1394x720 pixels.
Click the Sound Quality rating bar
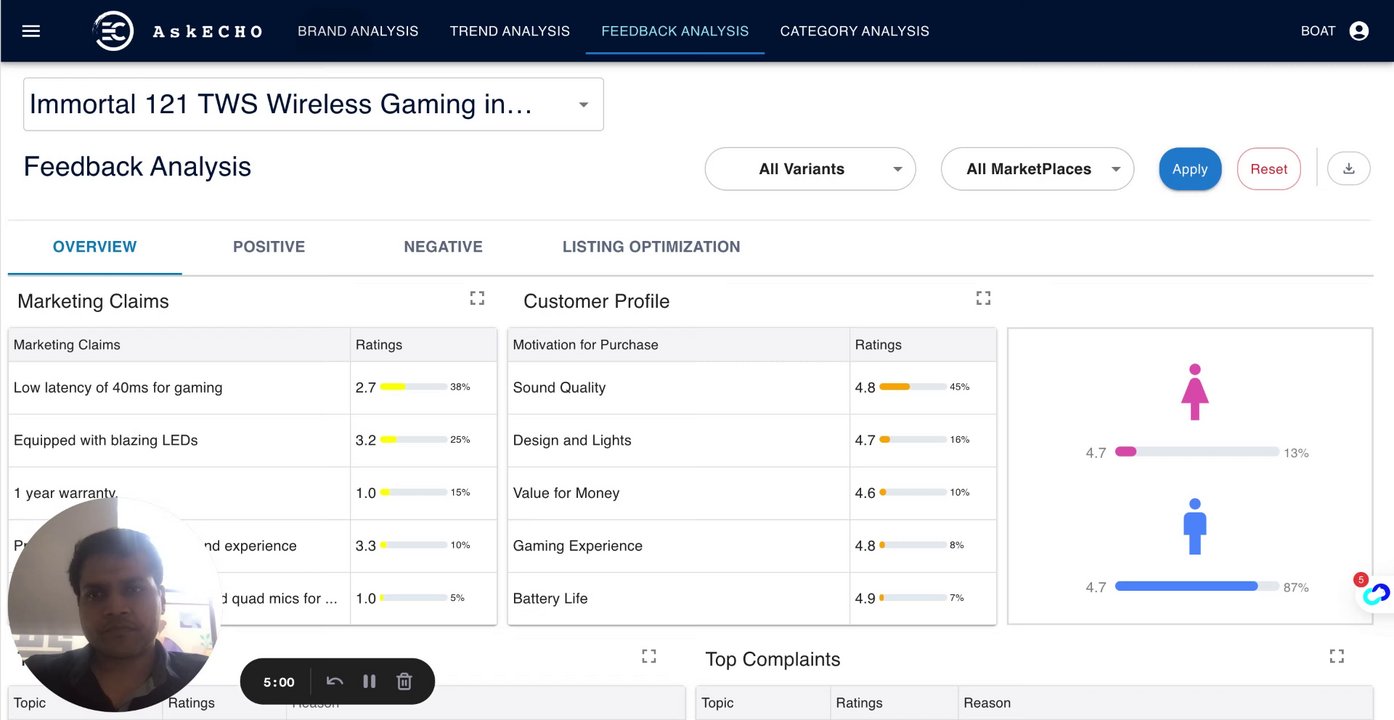[x=913, y=387]
